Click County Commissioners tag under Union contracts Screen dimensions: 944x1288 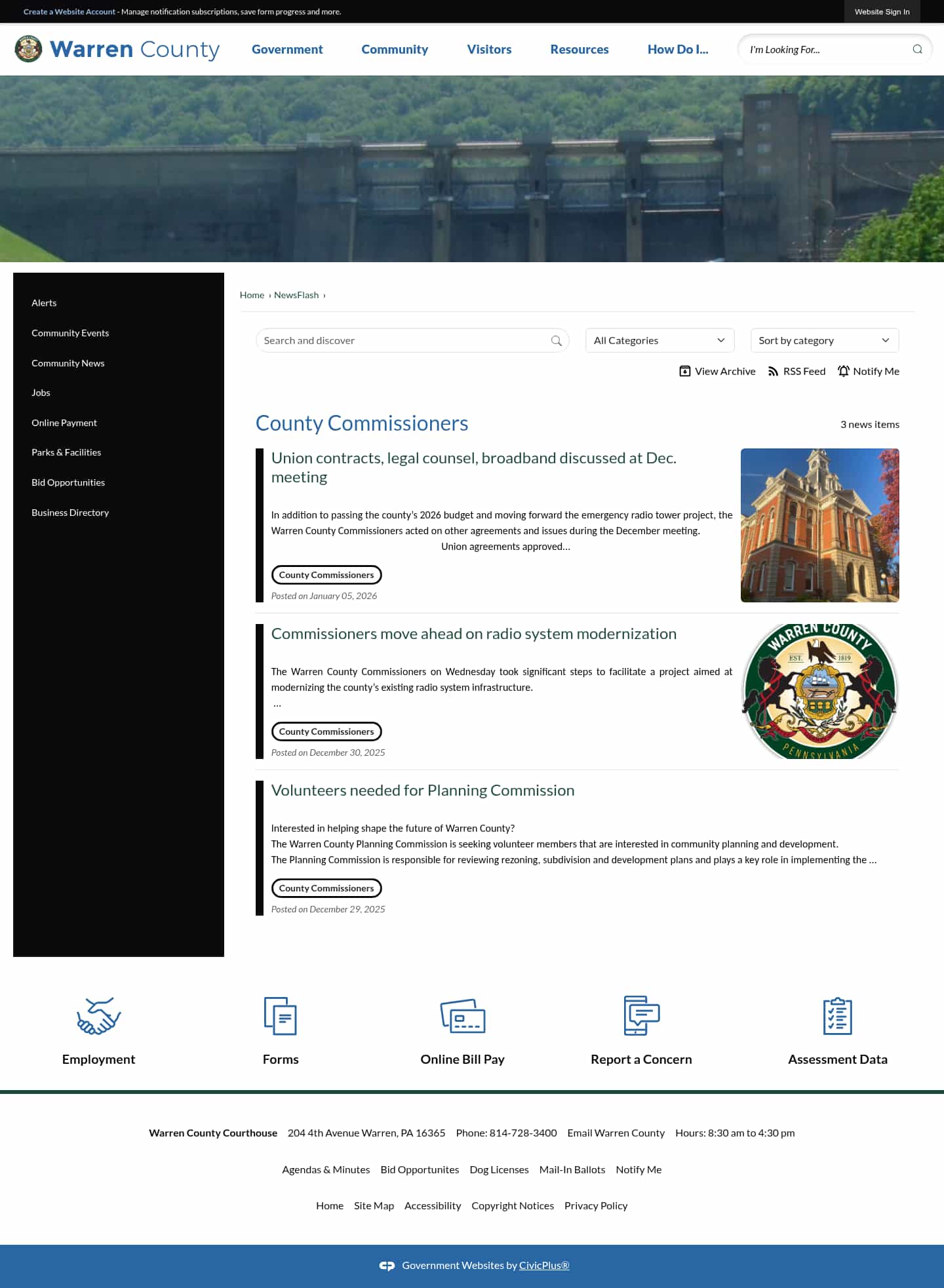coord(326,575)
